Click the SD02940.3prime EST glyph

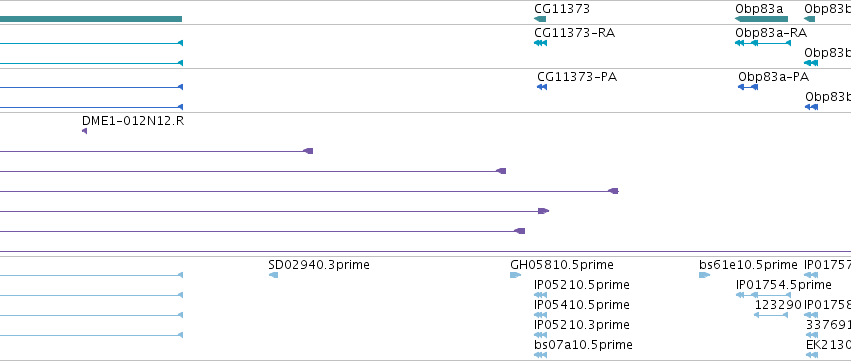[x=273, y=275]
